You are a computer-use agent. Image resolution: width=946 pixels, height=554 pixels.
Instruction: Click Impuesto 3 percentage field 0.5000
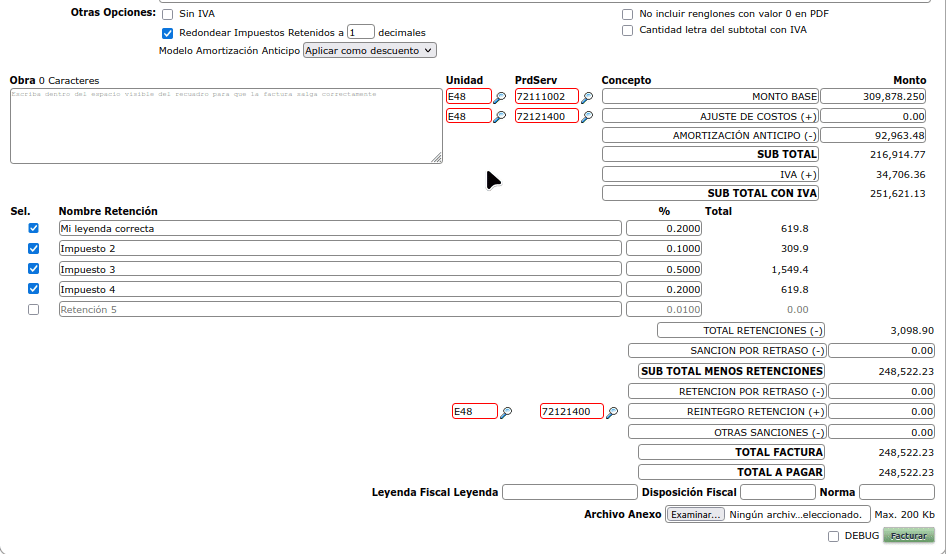[664, 269]
